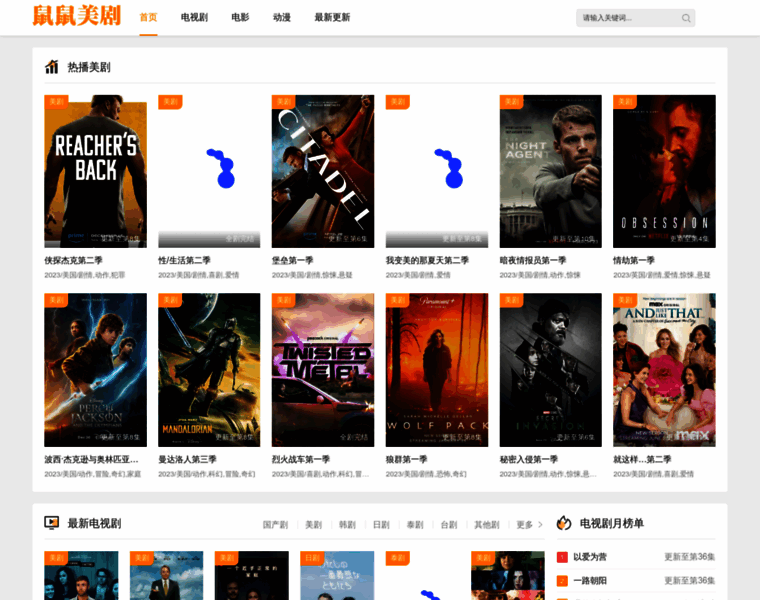Click the genre line 2023/美国/剧情,恐怖,奇幻
This screenshot has width=760, height=600.
[x=426, y=474]
